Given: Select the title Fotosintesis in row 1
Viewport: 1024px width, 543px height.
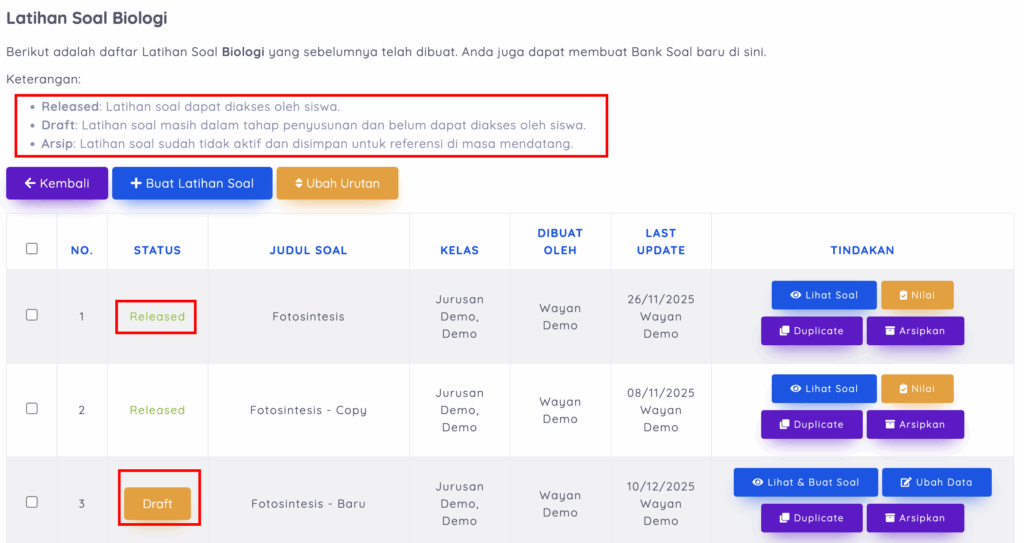Looking at the screenshot, I should click(308, 316).
